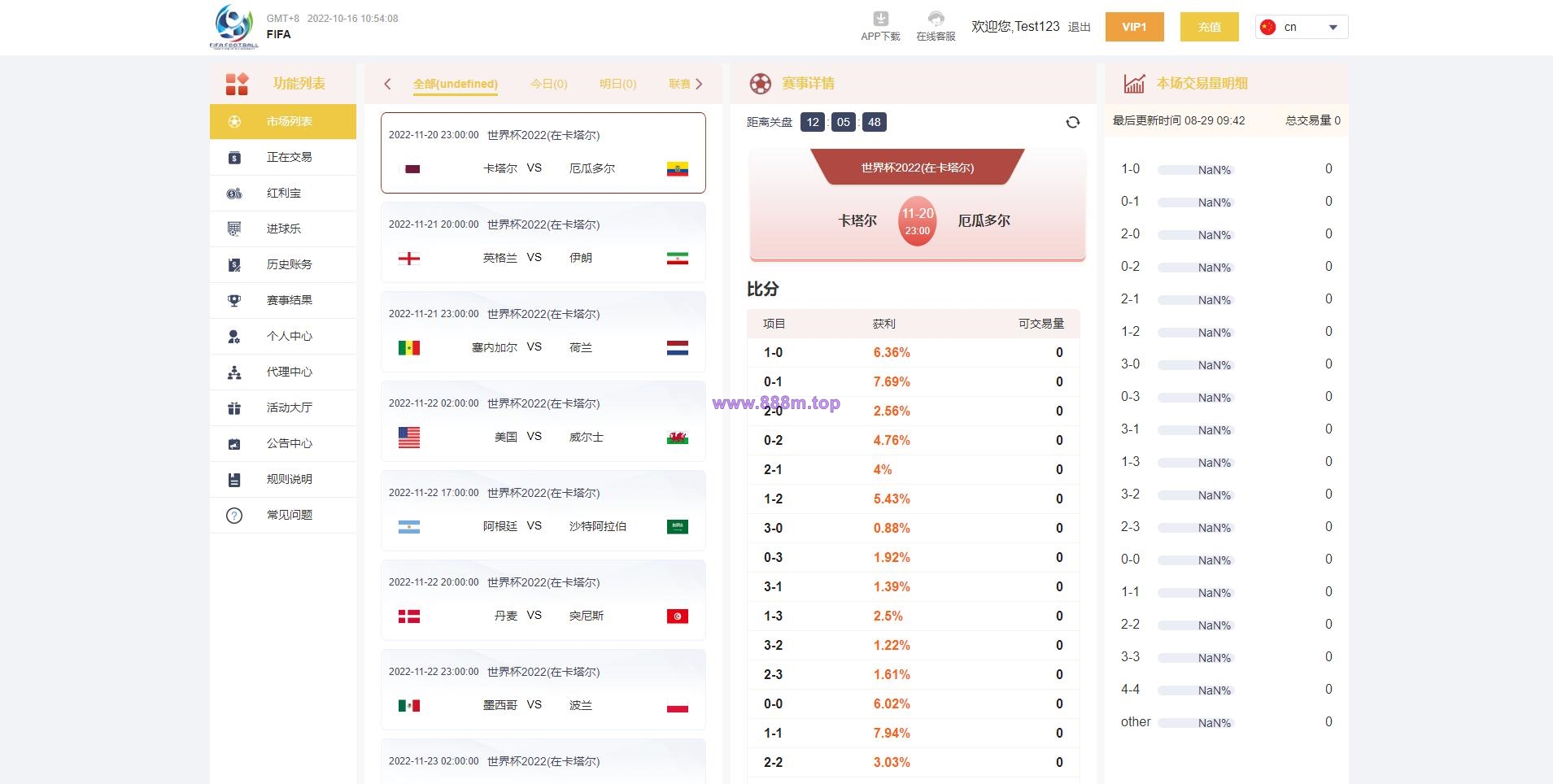Click the 11-20 23:00 match time badge
This screenshot has width=1553, height=784.
918,220
